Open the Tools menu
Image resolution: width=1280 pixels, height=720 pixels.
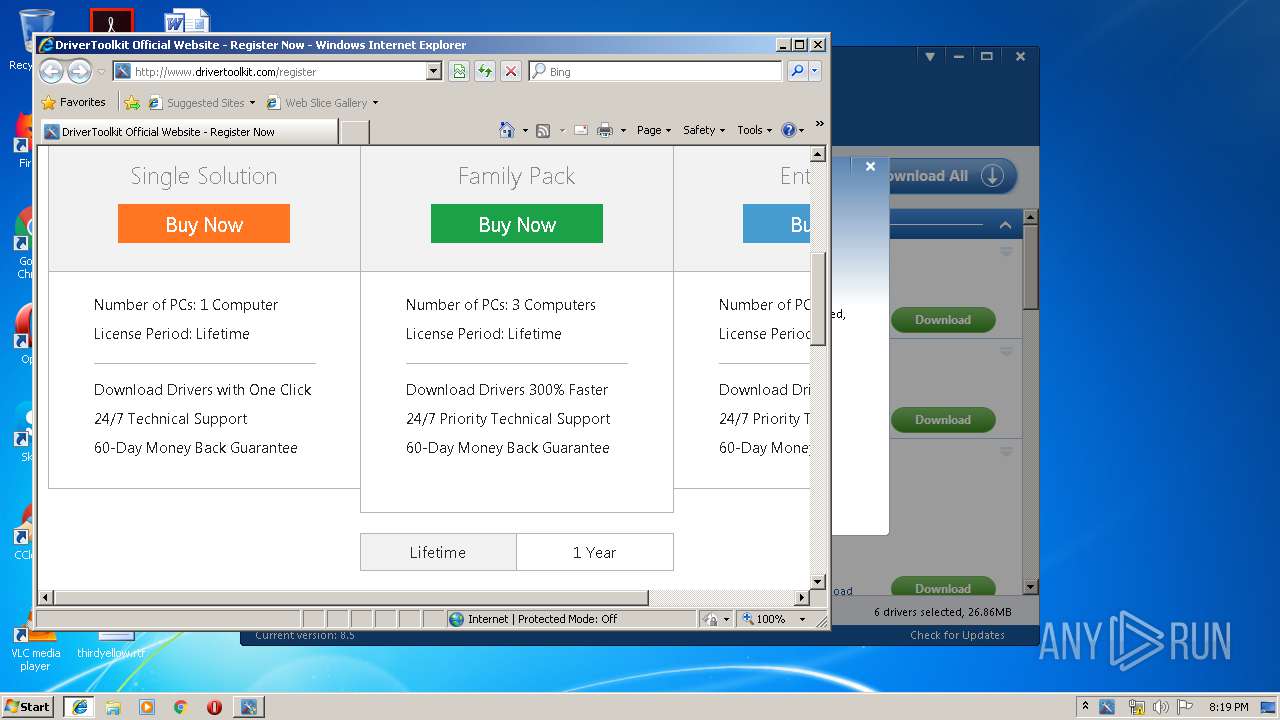(x=754, y=130)
